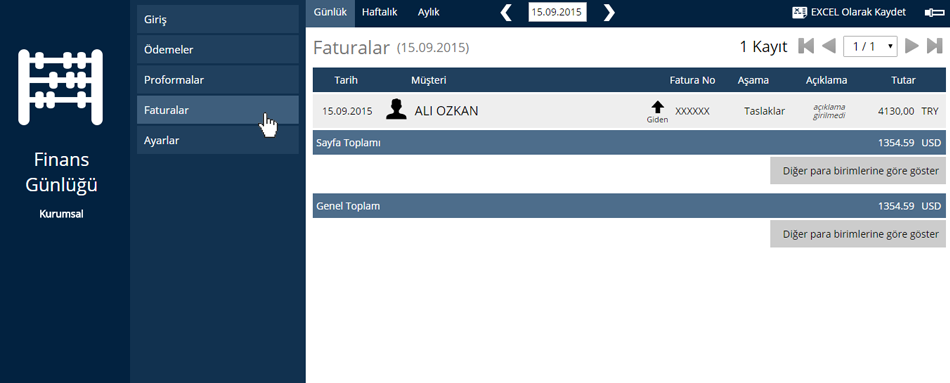Click the 15.09.2015 date input field
Image resolution: width=950 pixels, height=383 pixels.
[x=557, y=12]
